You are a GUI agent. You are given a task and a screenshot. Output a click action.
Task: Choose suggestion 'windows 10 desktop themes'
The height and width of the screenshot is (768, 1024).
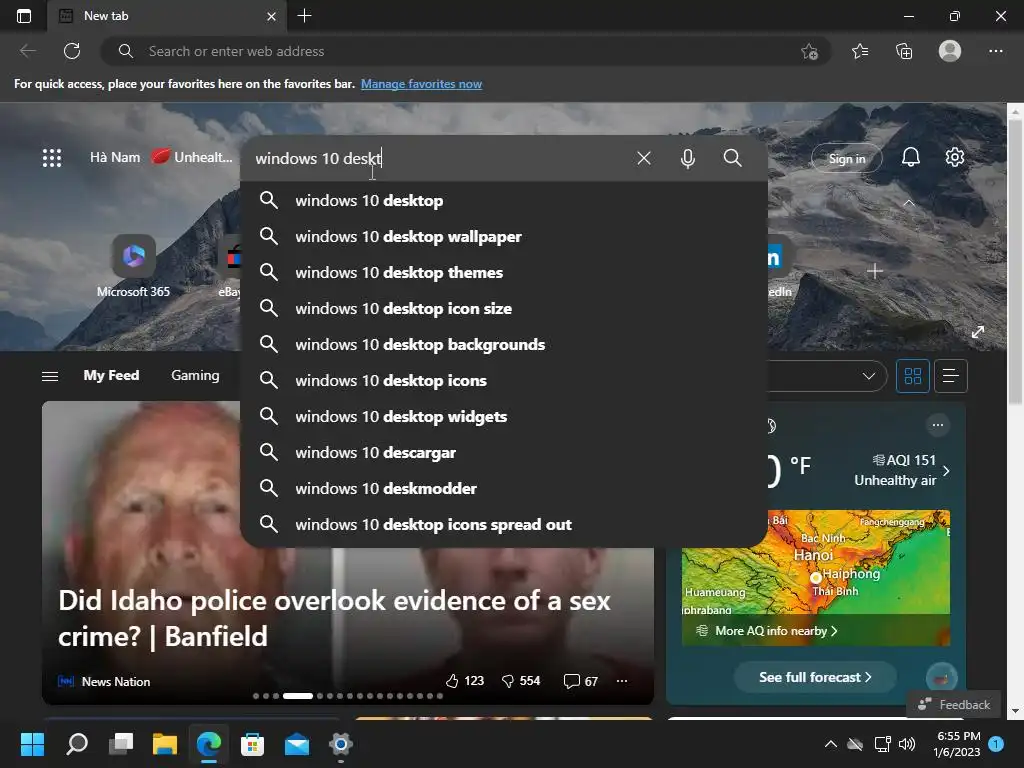coord(504,272)
